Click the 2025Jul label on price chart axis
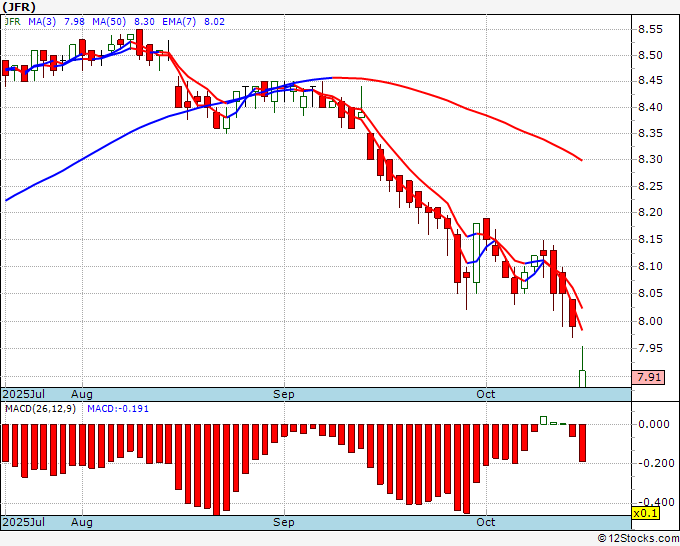This screenshot has width=680, height=546. 24,394
